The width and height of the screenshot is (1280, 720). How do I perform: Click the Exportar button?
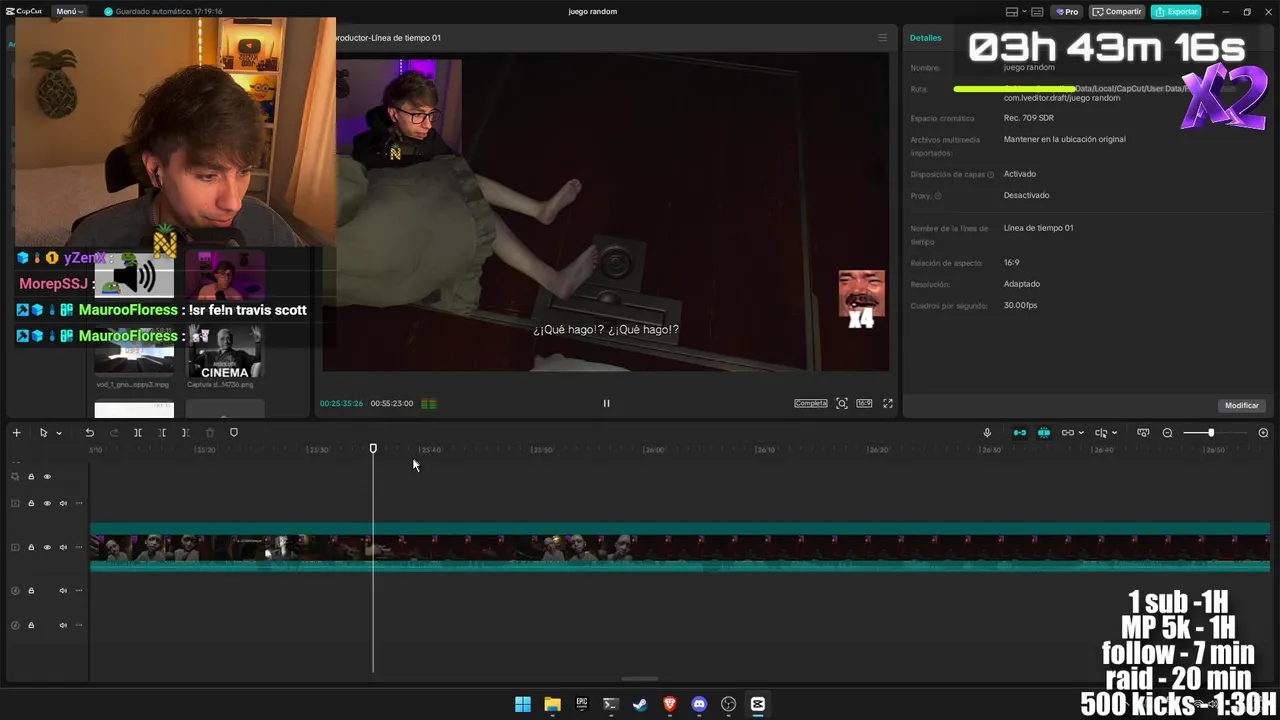click(x=1176, y=12)
